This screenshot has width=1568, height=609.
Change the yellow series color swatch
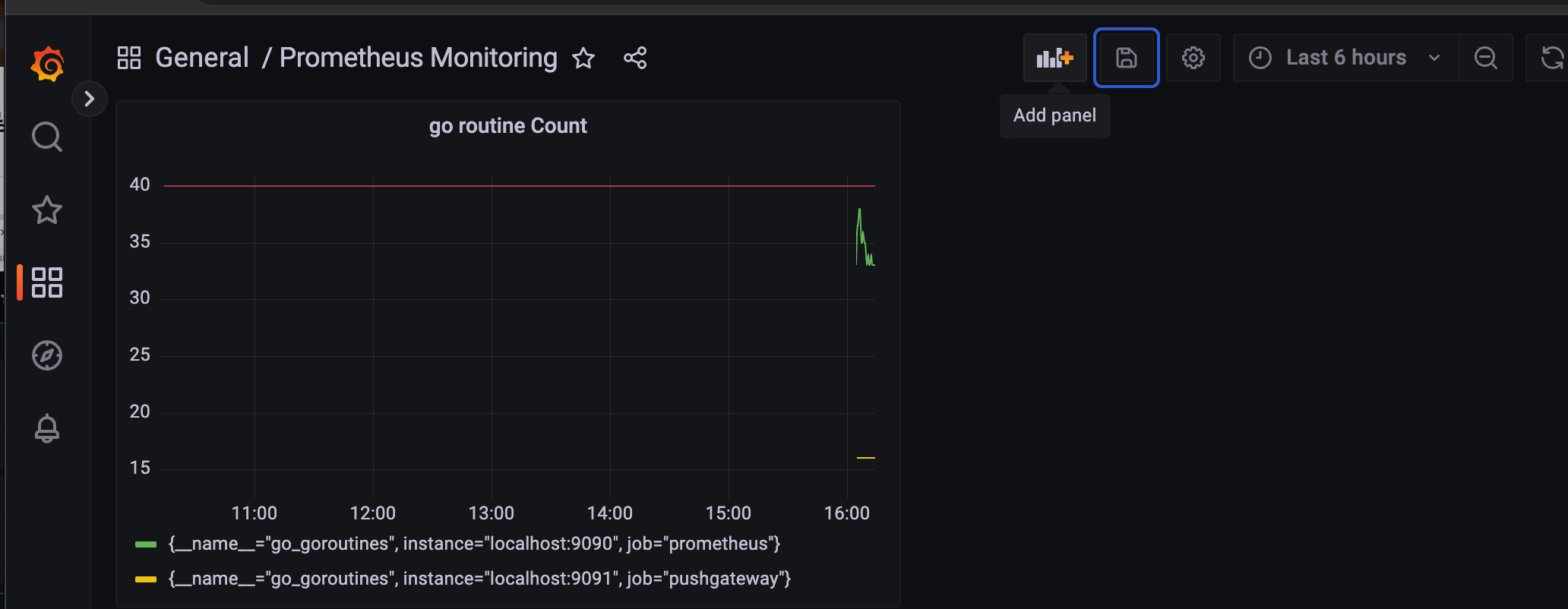pos(146,579)
